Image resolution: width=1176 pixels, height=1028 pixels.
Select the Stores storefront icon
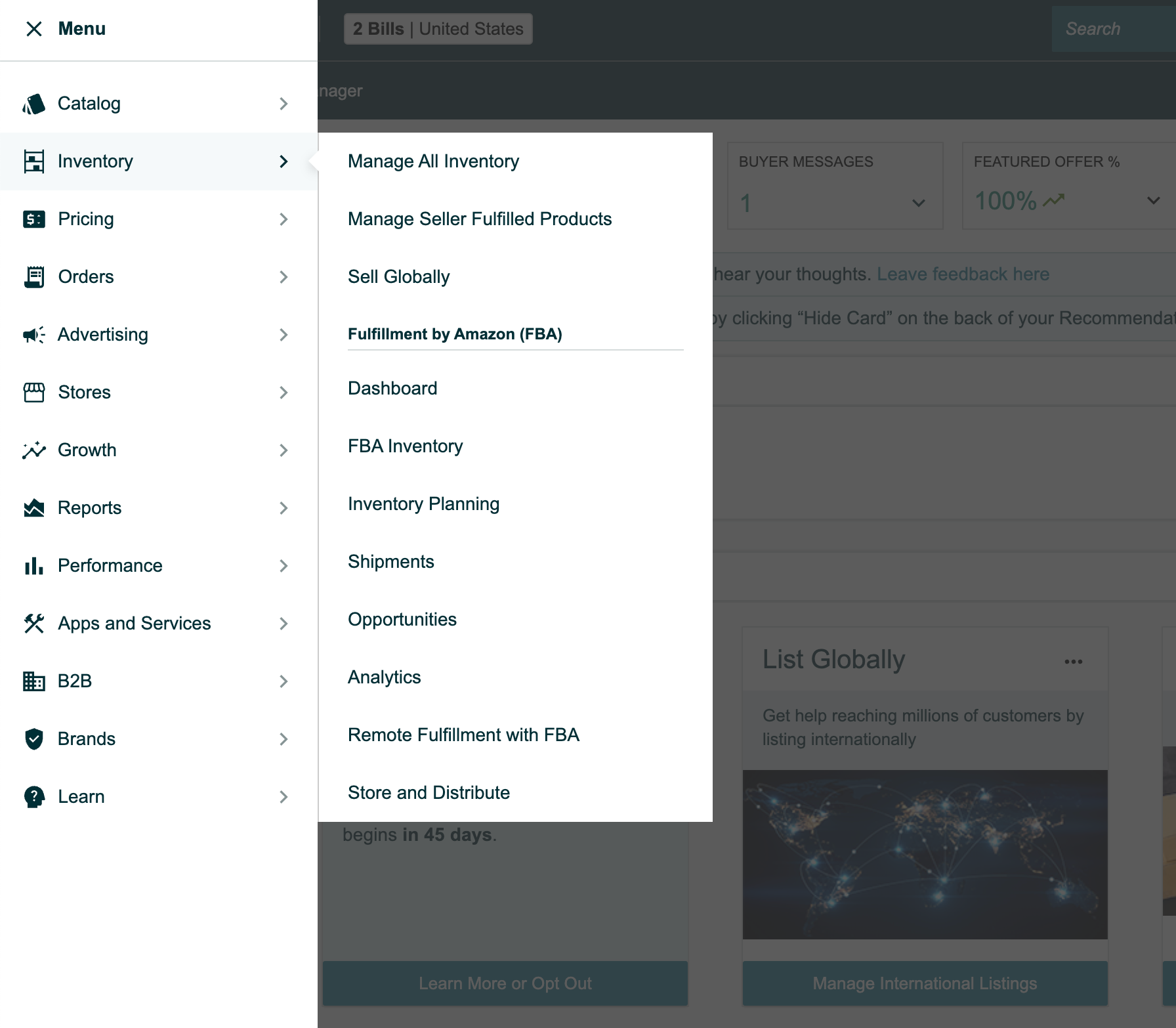[34, 392]
